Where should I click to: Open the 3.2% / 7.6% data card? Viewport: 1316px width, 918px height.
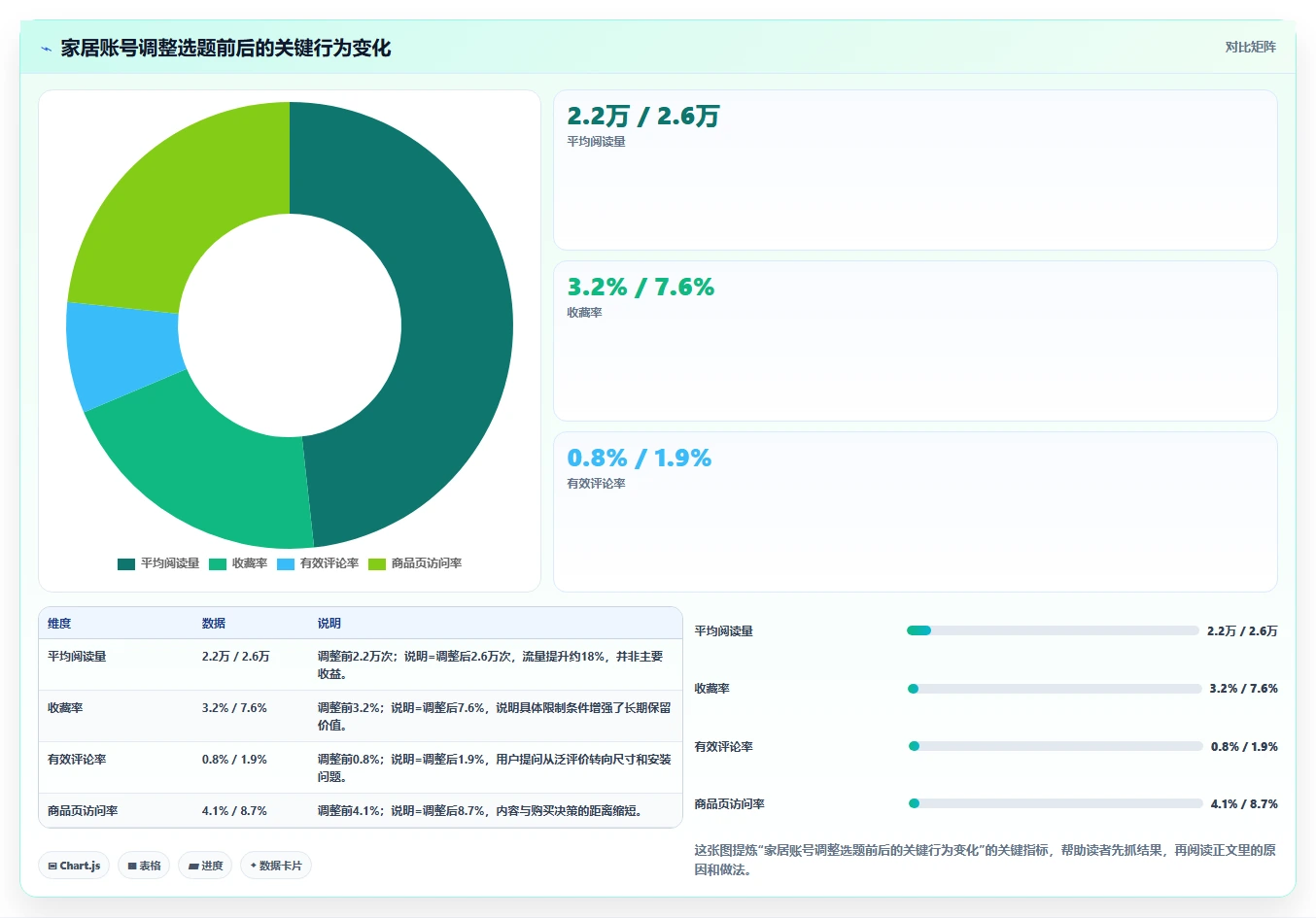point(916,341)
